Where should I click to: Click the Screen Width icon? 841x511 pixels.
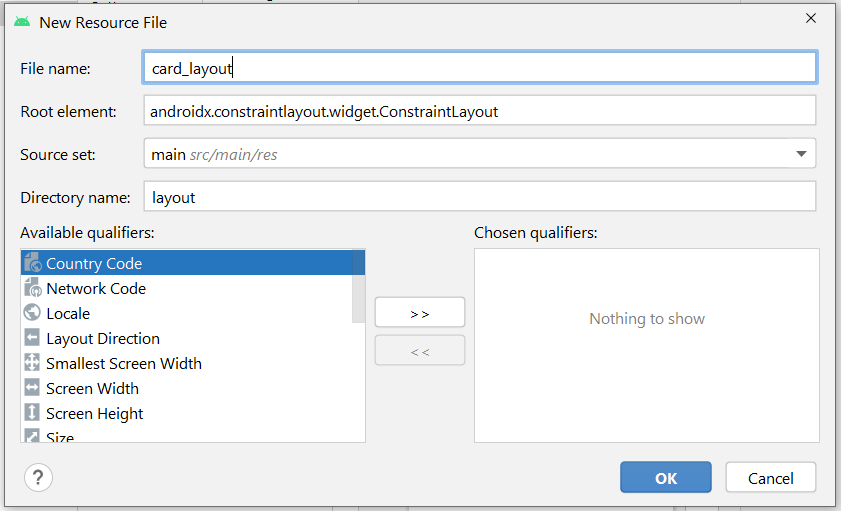pyautogui.click(x=31, y=389)
